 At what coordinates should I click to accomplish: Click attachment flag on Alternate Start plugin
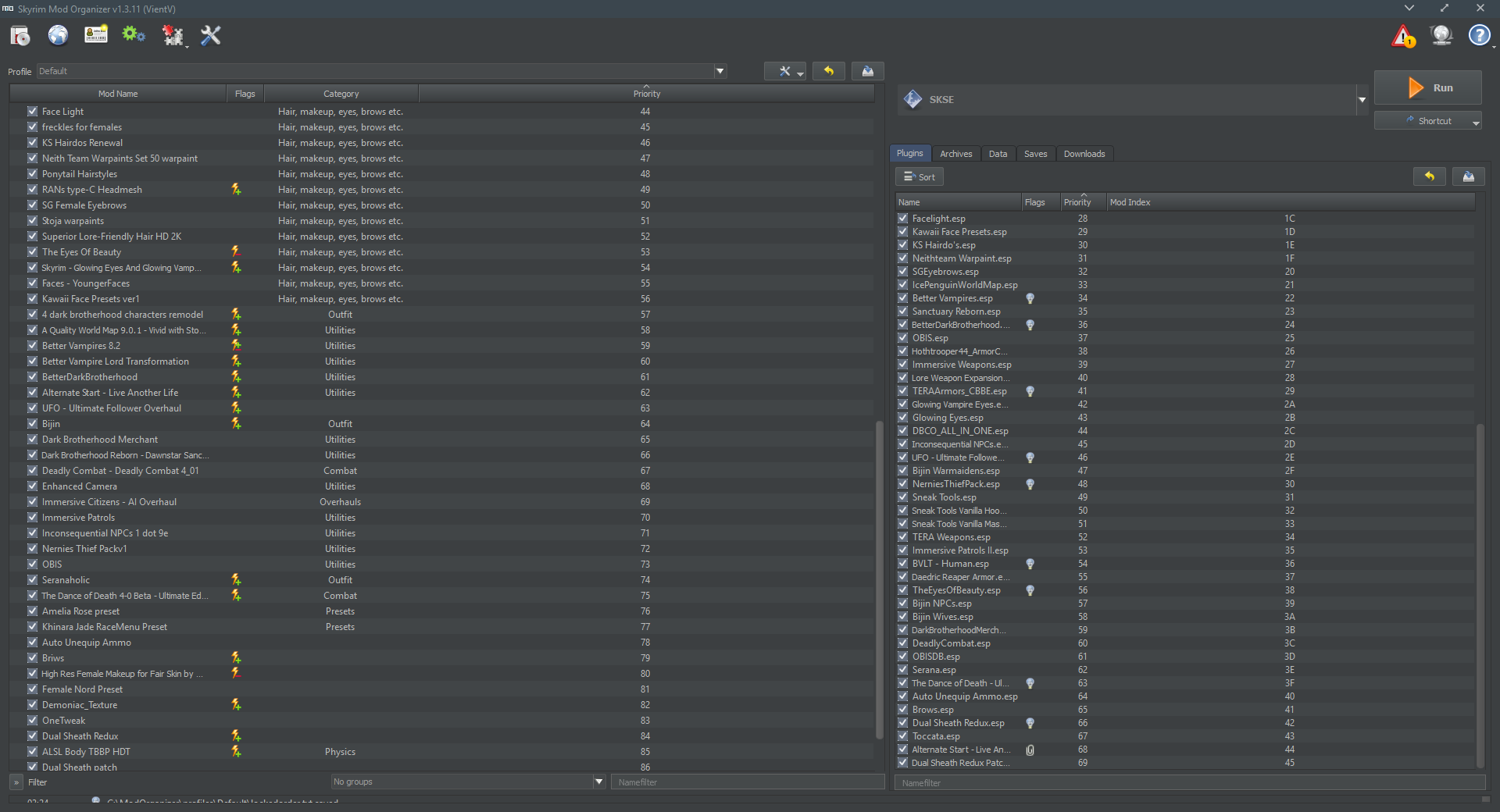click(1030, 750)
